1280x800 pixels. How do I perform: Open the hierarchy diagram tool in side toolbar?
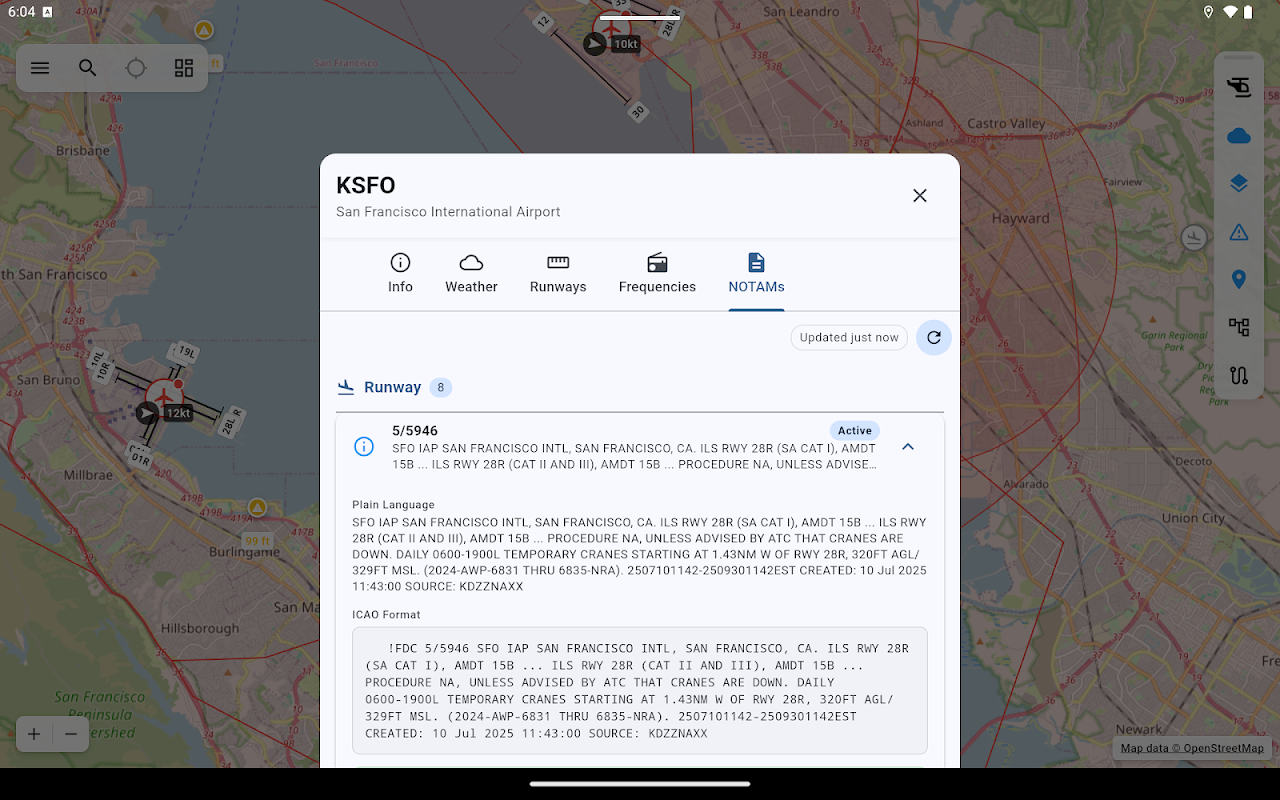click(x=1239, y=327)
